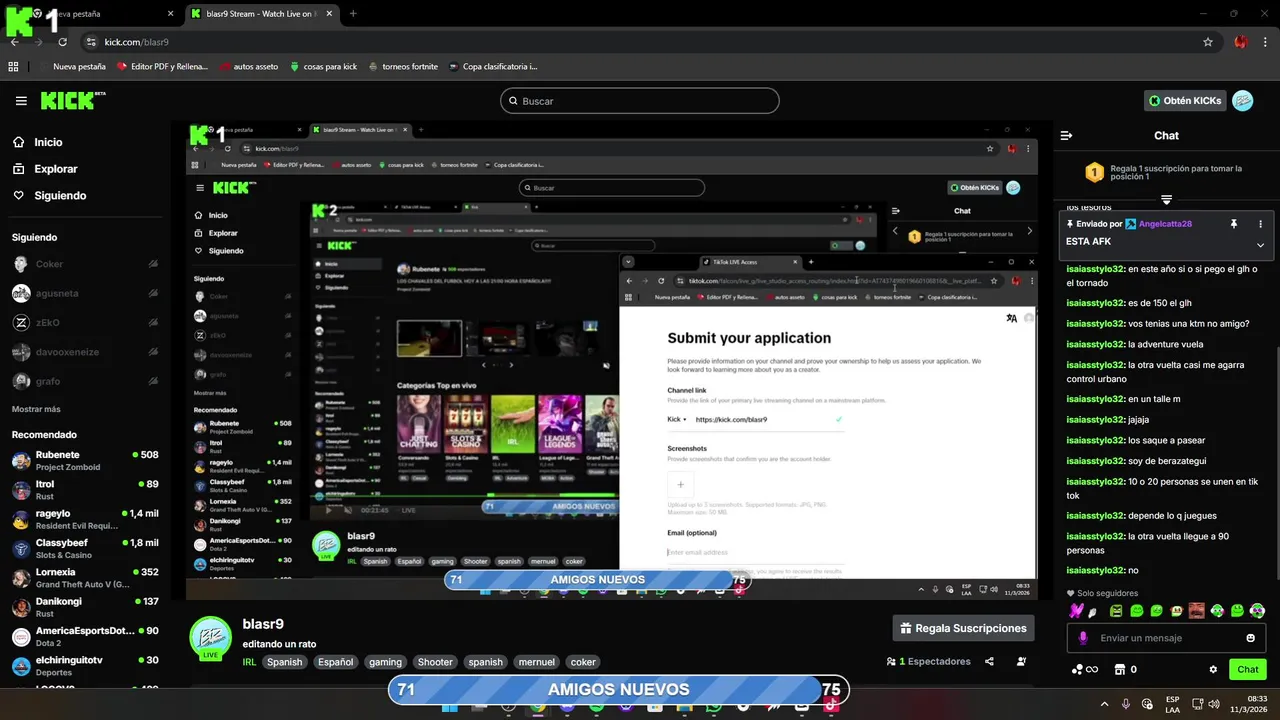Show hidden system tray icons
The image size is (1280, 720).
pos(1104,704)
